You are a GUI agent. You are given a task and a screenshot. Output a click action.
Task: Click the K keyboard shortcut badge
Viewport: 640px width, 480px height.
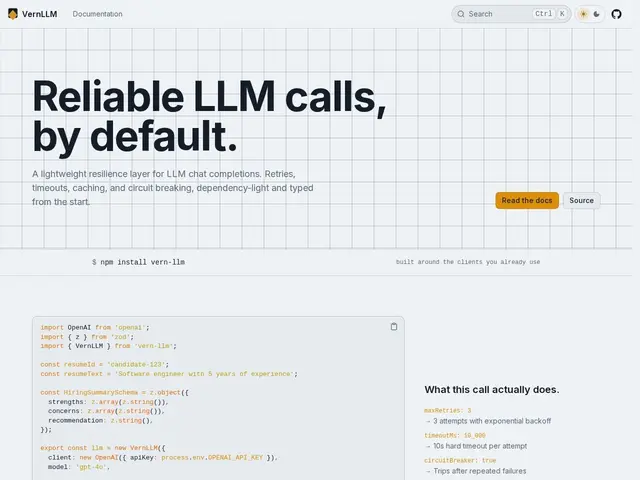[x=562, y=14]
